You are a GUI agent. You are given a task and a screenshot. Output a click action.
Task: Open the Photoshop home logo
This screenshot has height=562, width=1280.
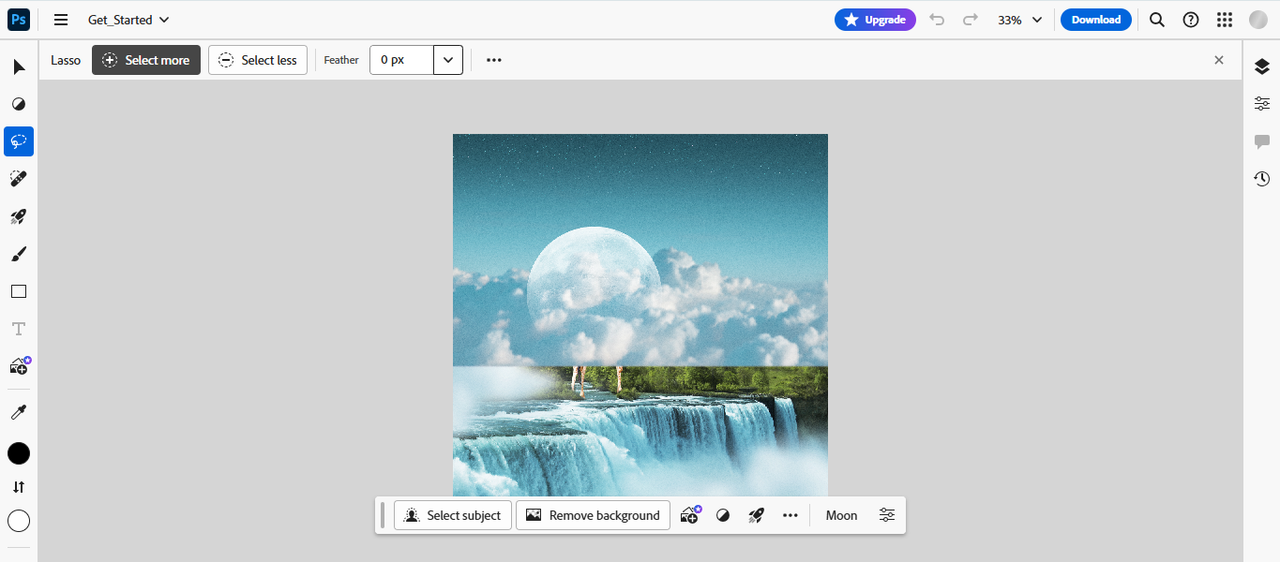coord(19,19)
